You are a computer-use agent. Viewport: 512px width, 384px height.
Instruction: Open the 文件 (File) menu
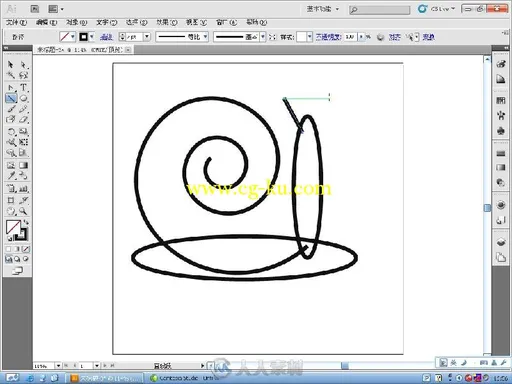(16, 22)
